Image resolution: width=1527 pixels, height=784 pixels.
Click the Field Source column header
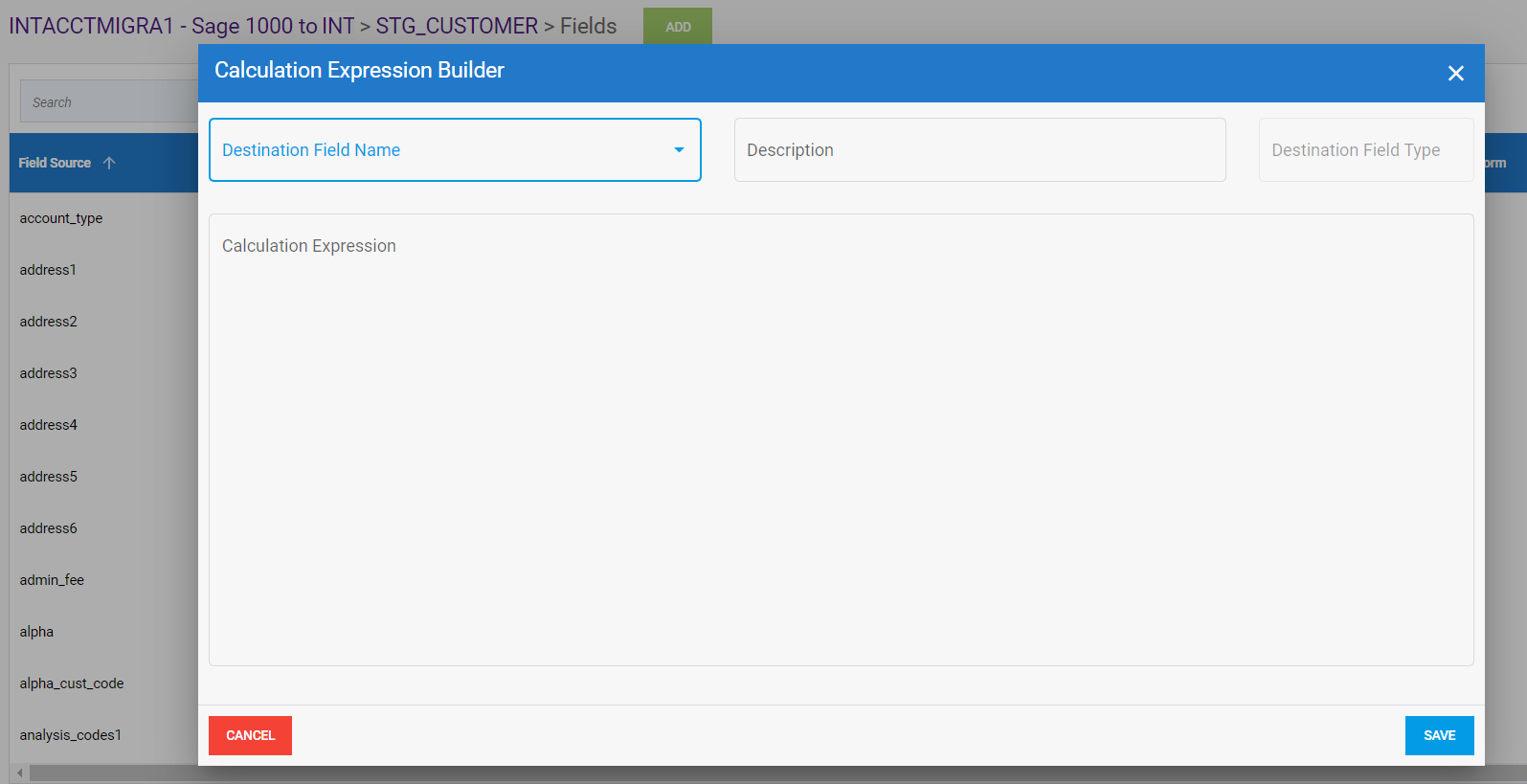[55, 163]
